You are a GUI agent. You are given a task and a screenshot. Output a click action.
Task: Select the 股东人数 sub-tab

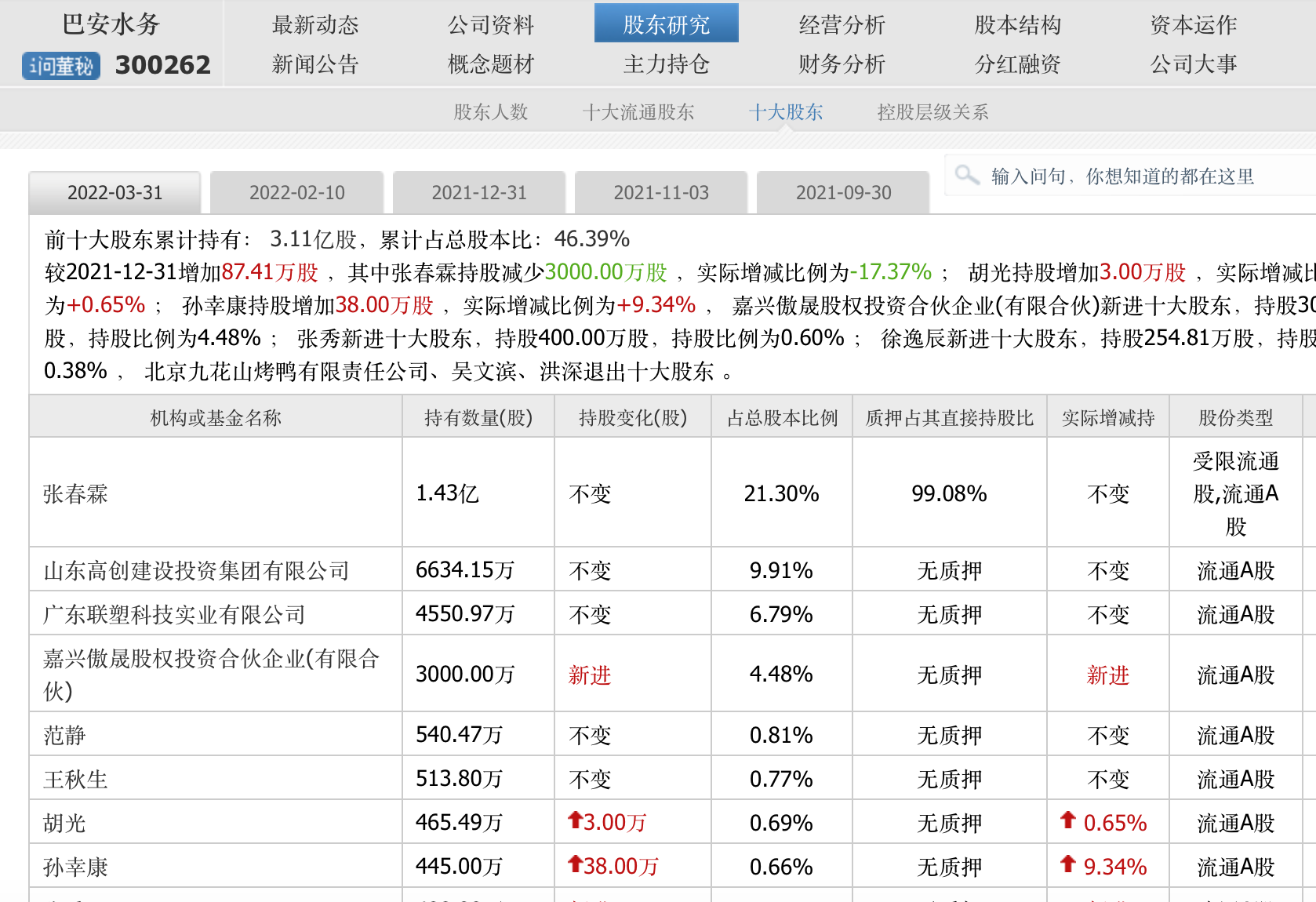pyautogui.click(x=491, y=112)
